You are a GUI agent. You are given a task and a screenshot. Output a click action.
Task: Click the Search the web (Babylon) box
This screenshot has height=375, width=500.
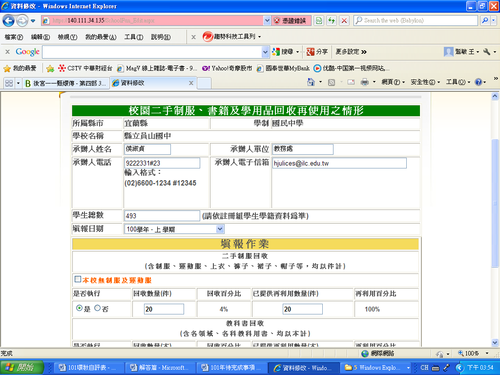pyautogui.click(x=415, y=21)
